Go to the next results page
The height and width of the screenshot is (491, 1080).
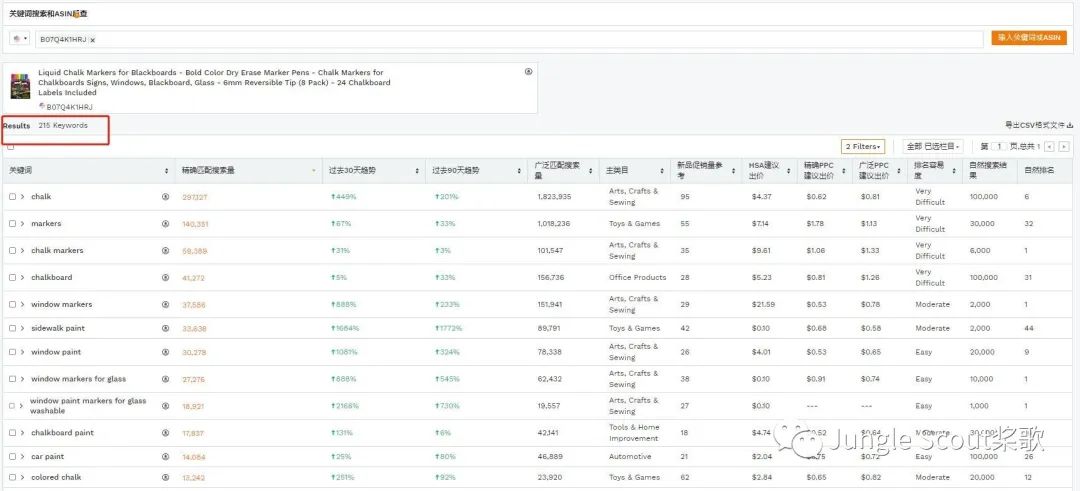[x=1064, y=147]
